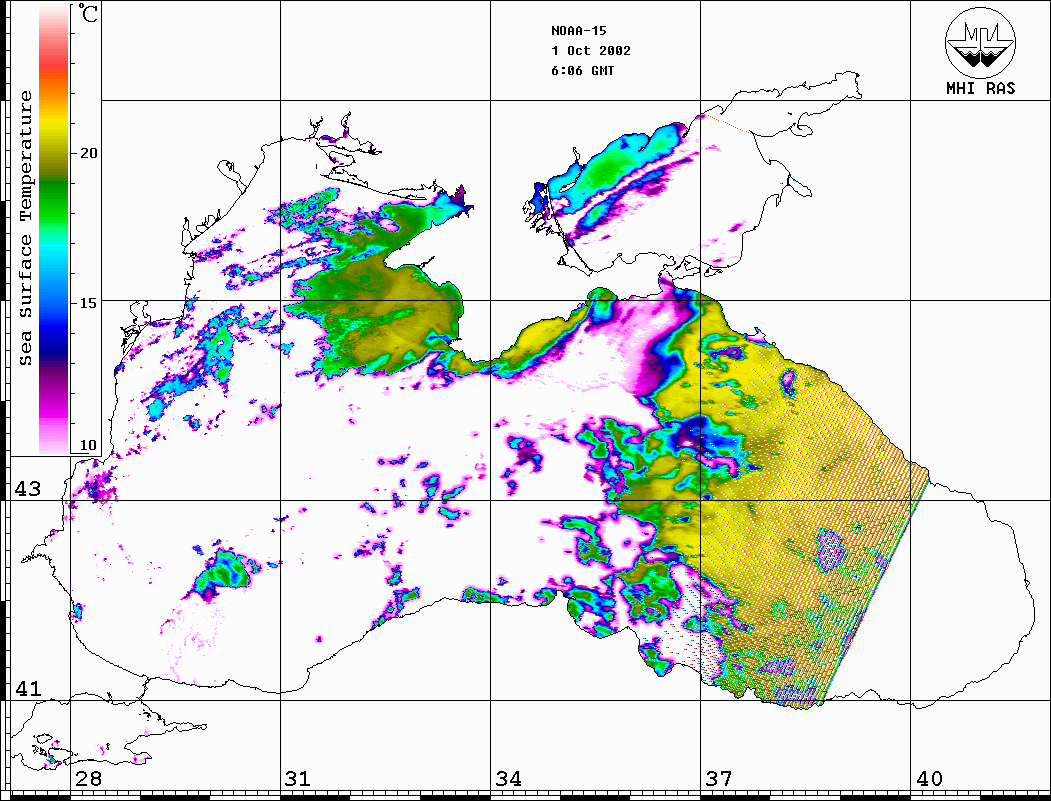Click longitude label 40

pyautogui.click(x=929, y=779)
